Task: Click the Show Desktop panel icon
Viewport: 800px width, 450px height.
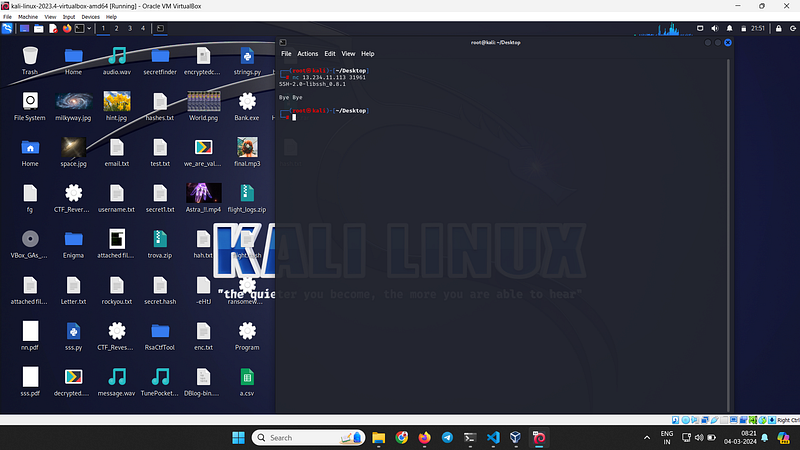Action: tap(24, 29)
